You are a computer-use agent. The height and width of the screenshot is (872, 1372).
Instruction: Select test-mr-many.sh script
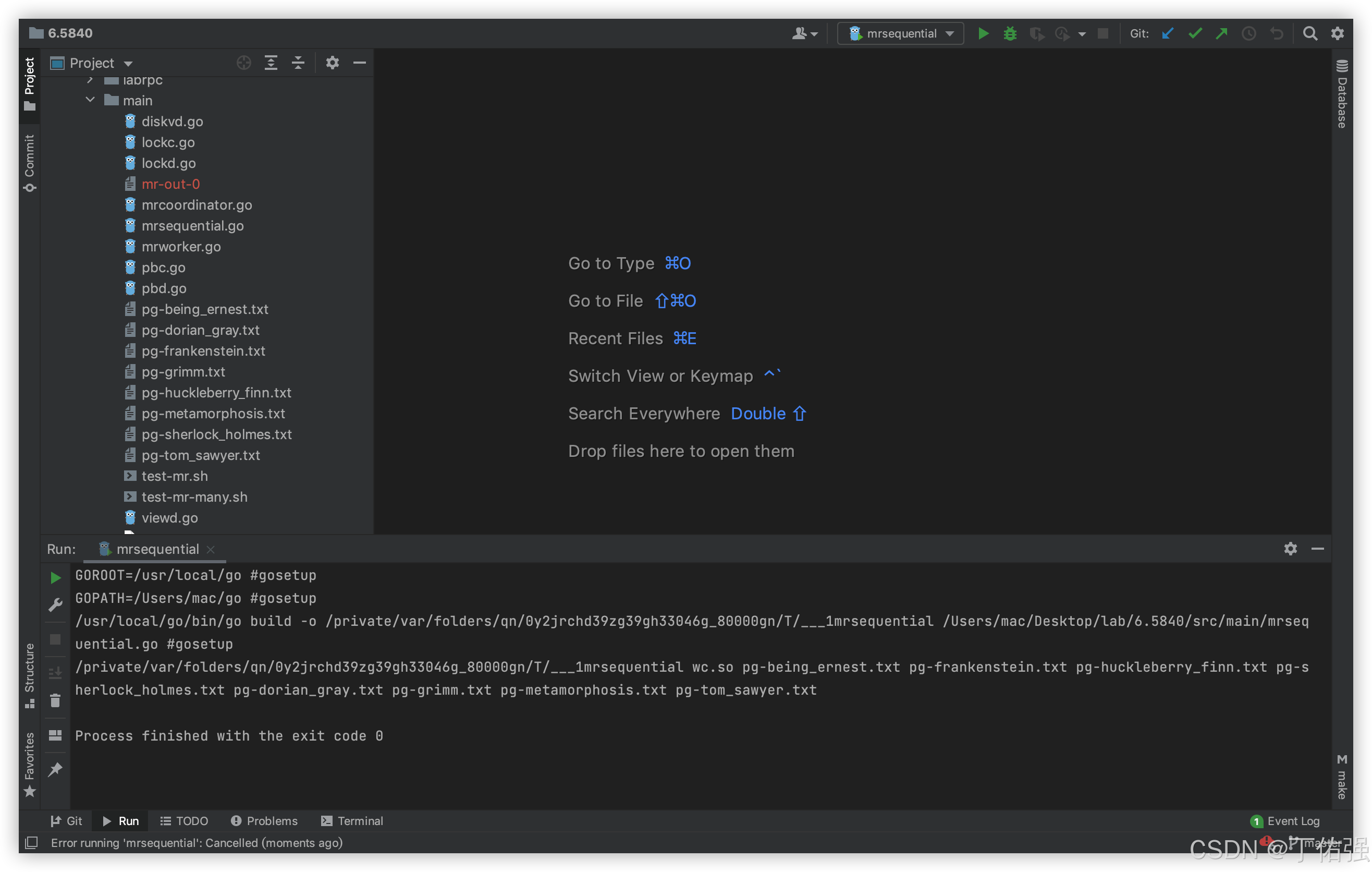tap(194, 496)
